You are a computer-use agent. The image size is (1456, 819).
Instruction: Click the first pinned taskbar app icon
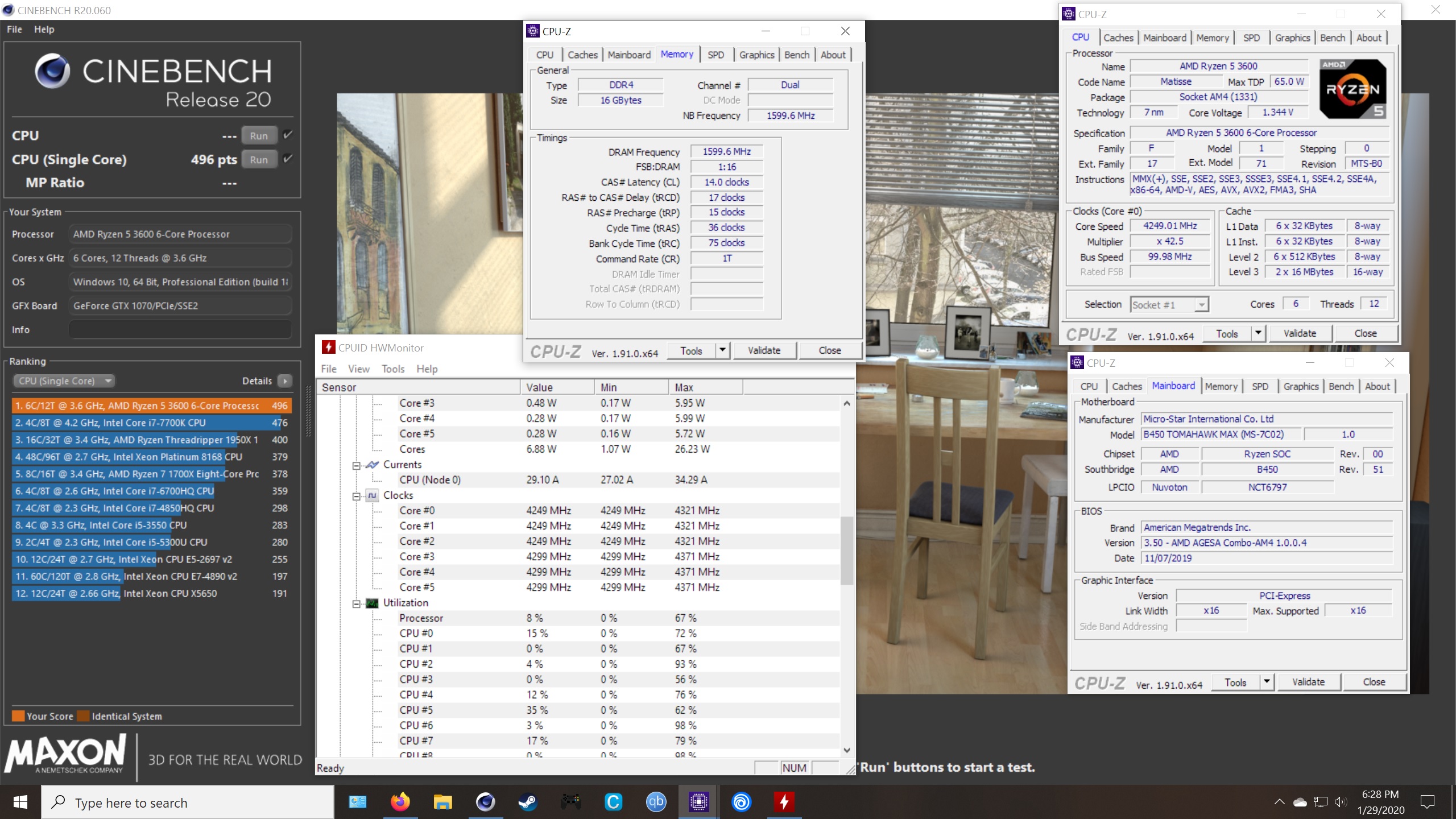pos(357,802)
